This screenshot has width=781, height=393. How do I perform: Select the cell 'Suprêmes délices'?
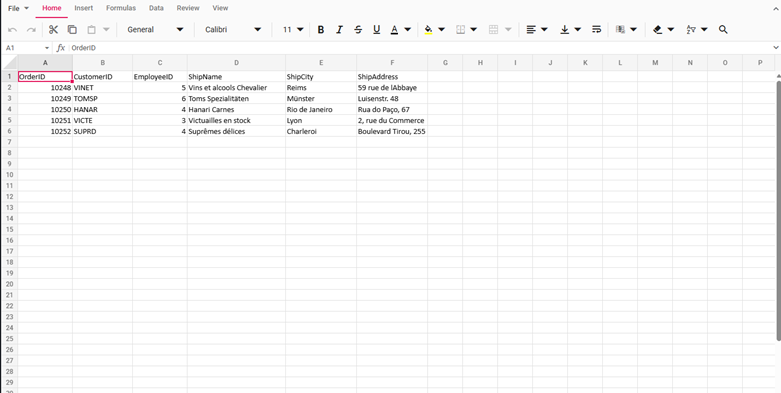click(x=236, y=131)
